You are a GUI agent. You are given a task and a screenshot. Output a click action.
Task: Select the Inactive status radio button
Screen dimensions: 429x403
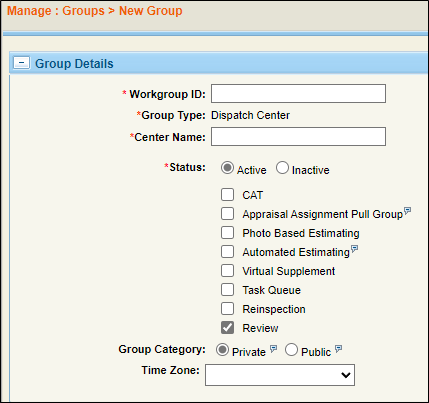(x=282, y=168)
